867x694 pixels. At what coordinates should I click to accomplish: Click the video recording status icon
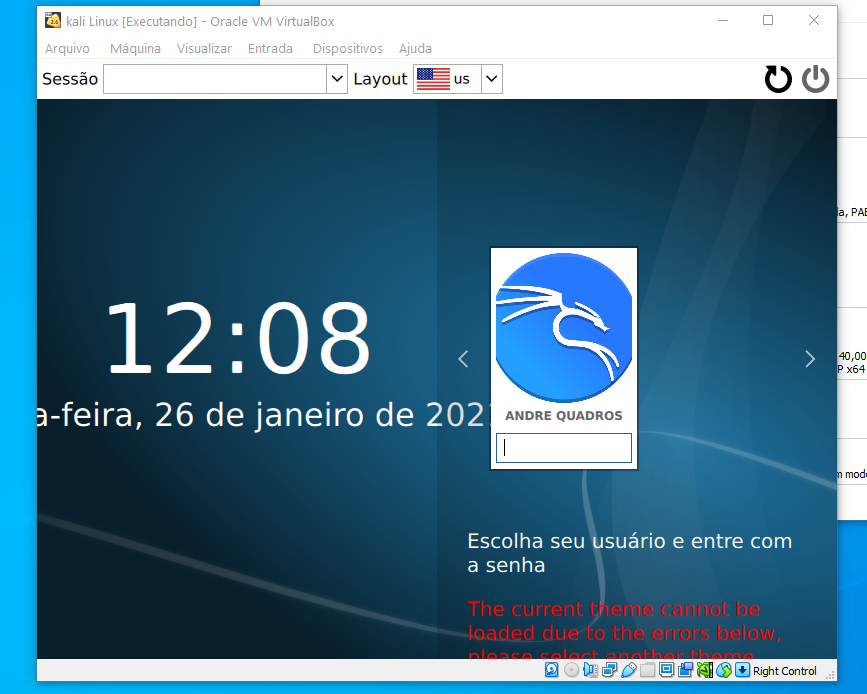686,670
